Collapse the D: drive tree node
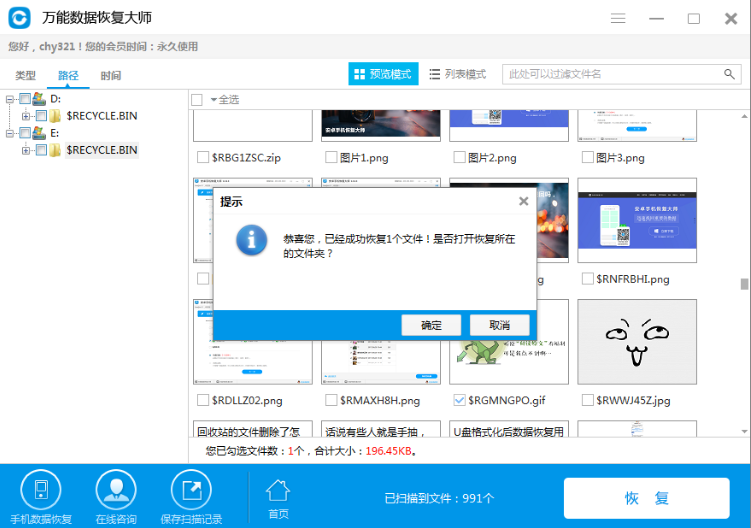Viewport: 751px width, 528px height. pos(10,99)
